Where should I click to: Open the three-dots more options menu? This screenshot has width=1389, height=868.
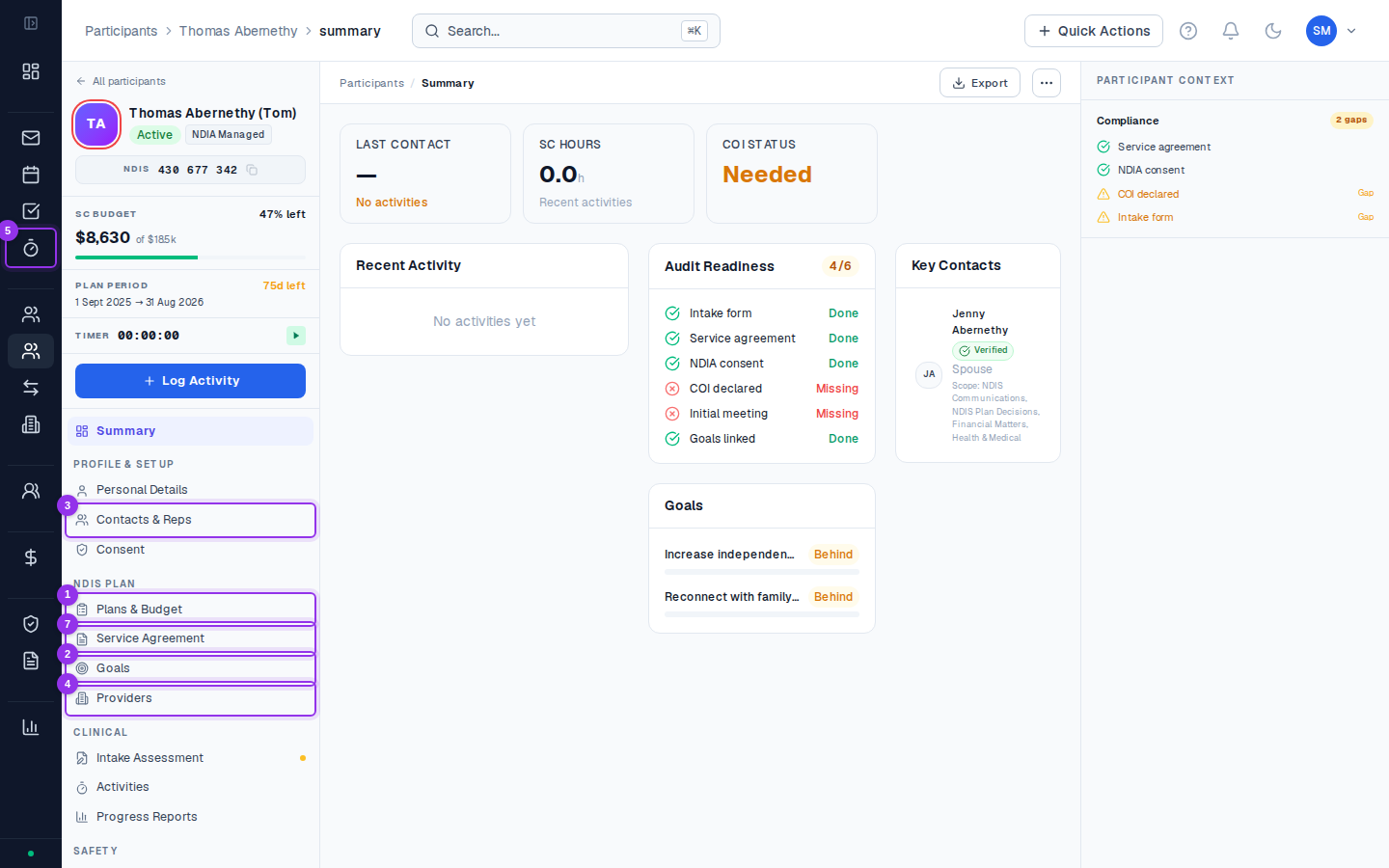(1047, 83)
